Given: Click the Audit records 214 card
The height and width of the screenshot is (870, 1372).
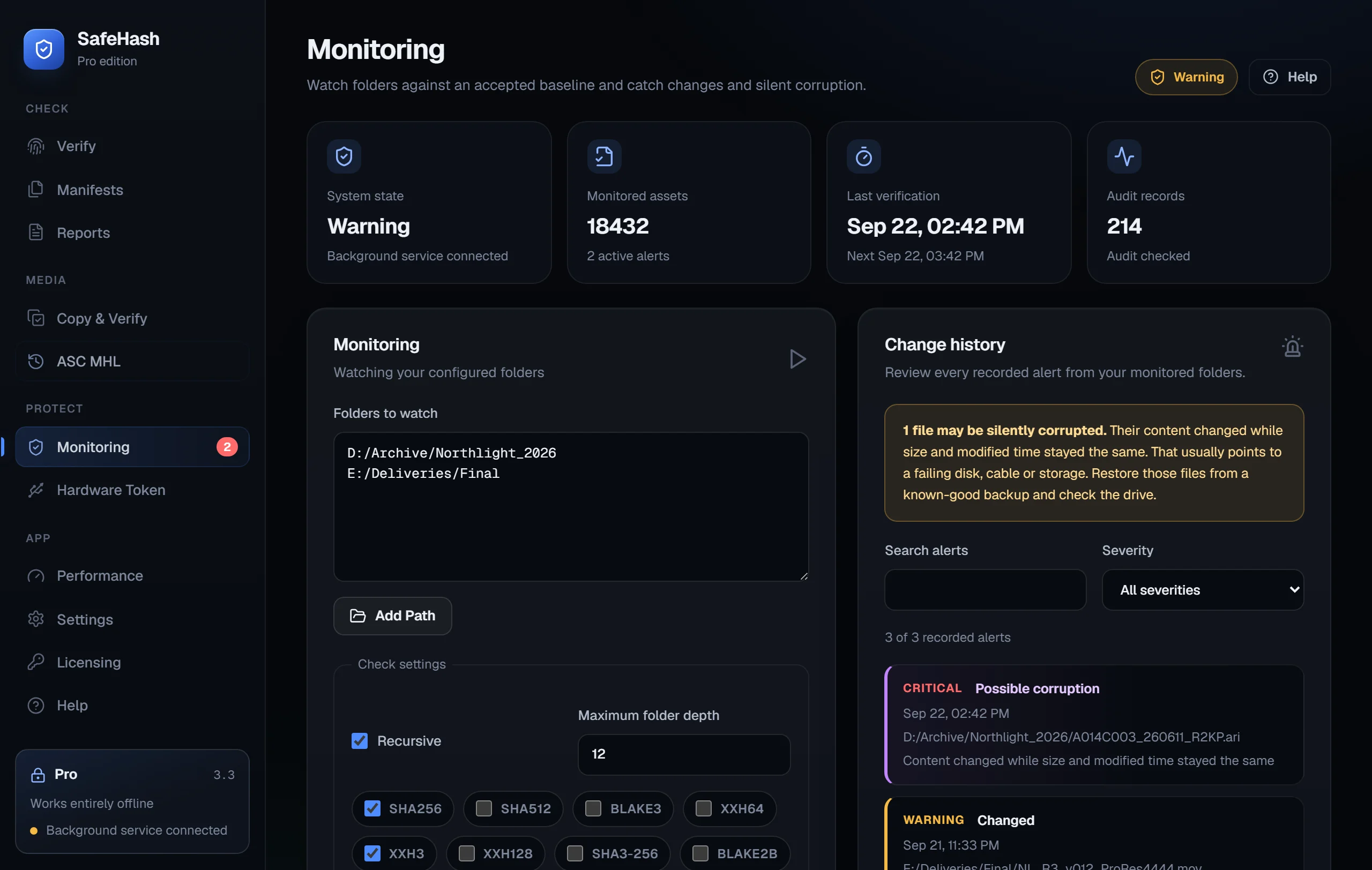Looking at the screenshot, I should click(1209, 202).
